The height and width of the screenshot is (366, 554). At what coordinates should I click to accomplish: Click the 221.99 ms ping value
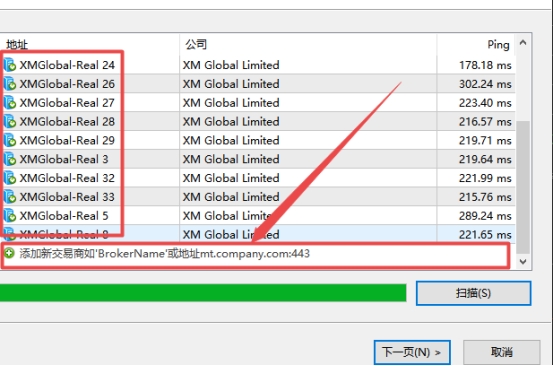click(x=485, y=178)
